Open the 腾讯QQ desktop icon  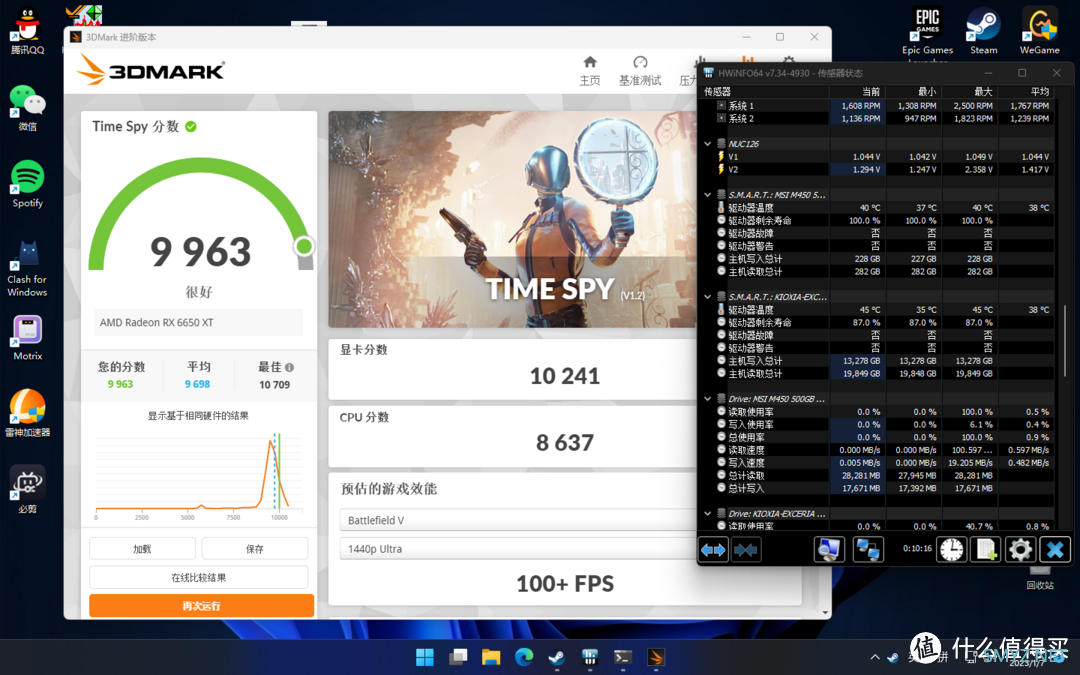(28, 31)
